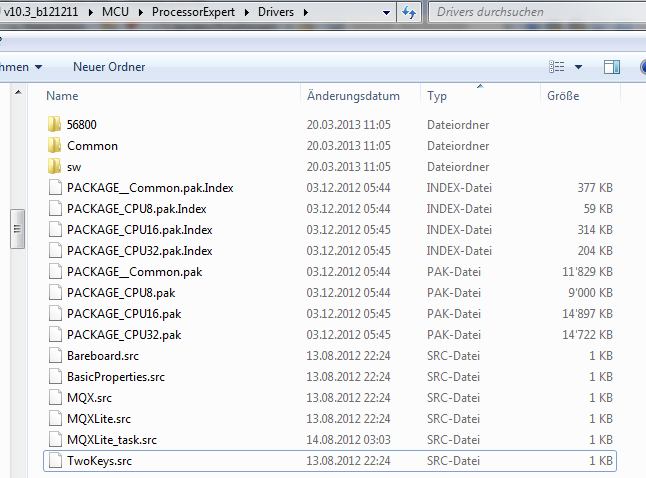
Task: Go to v10.3_b121211 breadcrumb segment
Action: (x=40, y=12)
